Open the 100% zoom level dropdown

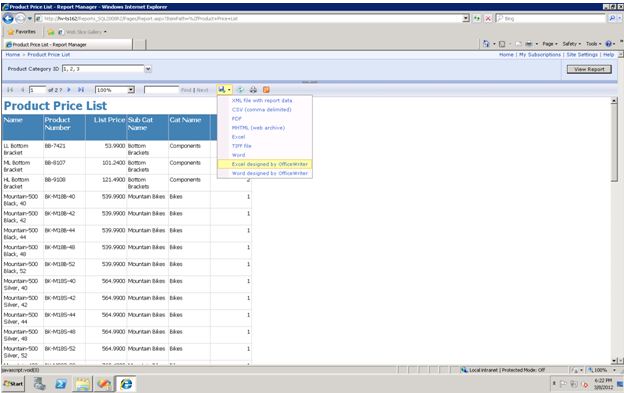point(131,90)
